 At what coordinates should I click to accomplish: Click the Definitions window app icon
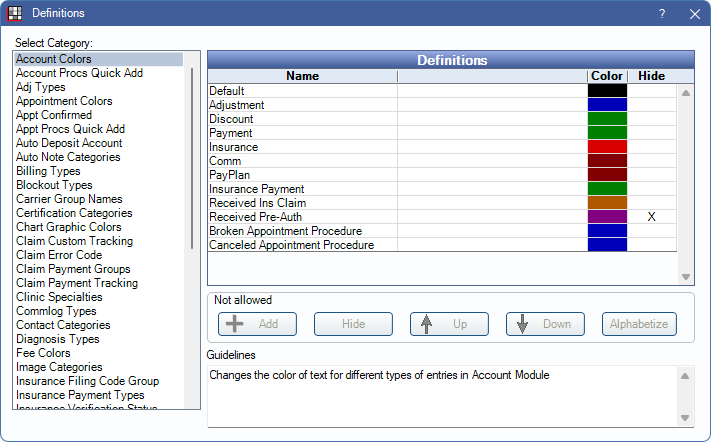pos(14,13)
